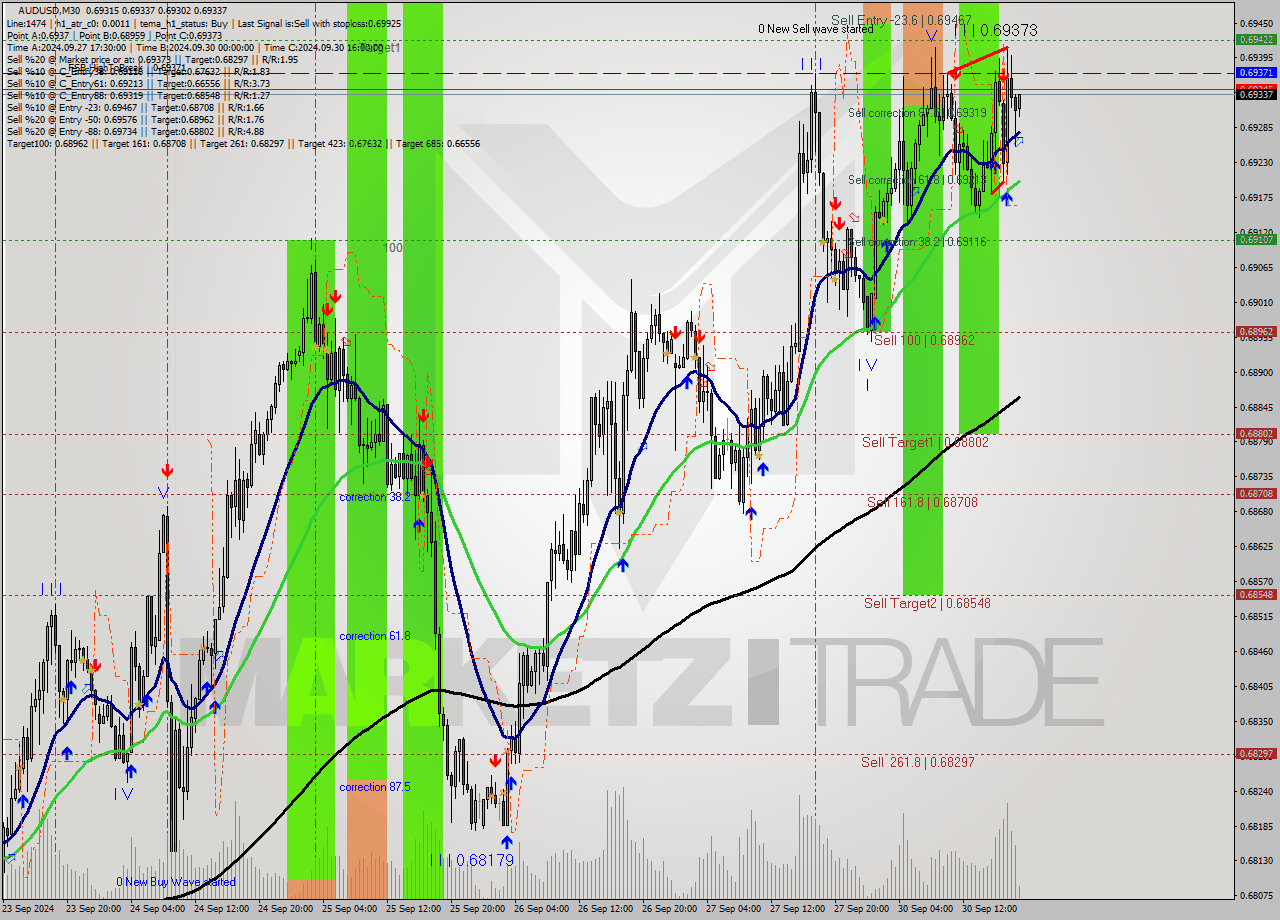This screenshot has height=920, width=1280.
Task: Click the '23 Sep 2024' date label
Action: coord(29,910)
